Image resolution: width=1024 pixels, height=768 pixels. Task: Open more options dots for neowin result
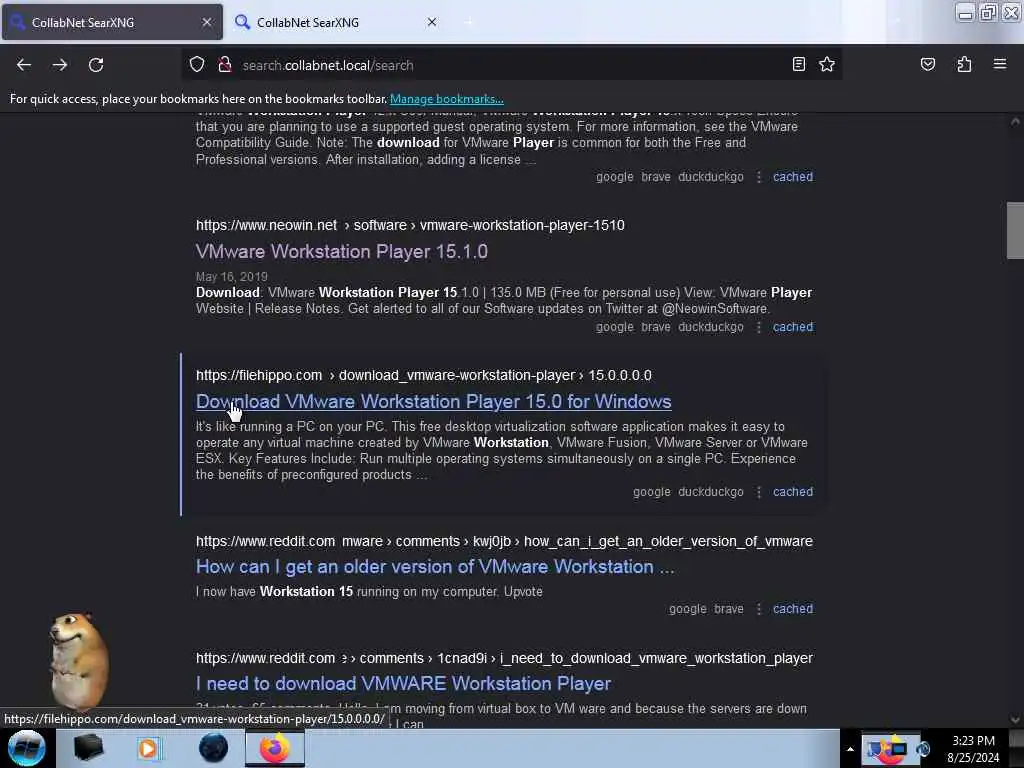[x=758, y=327]
